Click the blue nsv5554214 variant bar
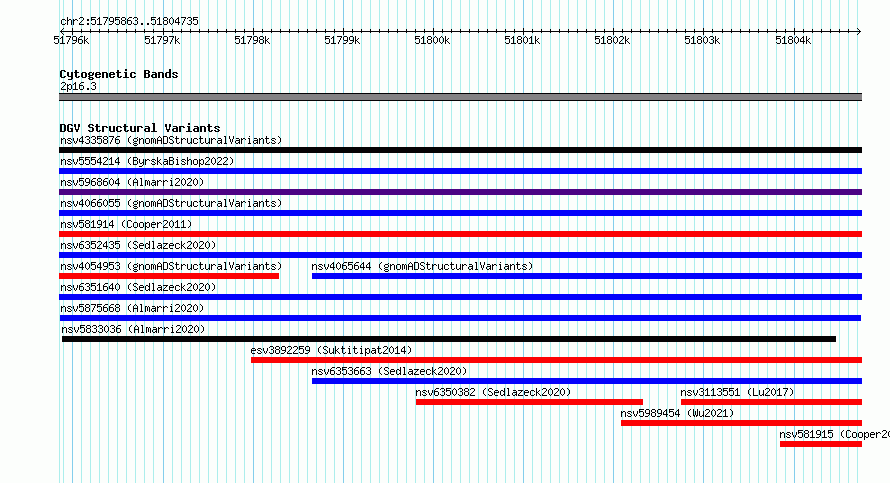Image resolution: width=890 pixels, height=483 pixels. (x=460, y=171)
